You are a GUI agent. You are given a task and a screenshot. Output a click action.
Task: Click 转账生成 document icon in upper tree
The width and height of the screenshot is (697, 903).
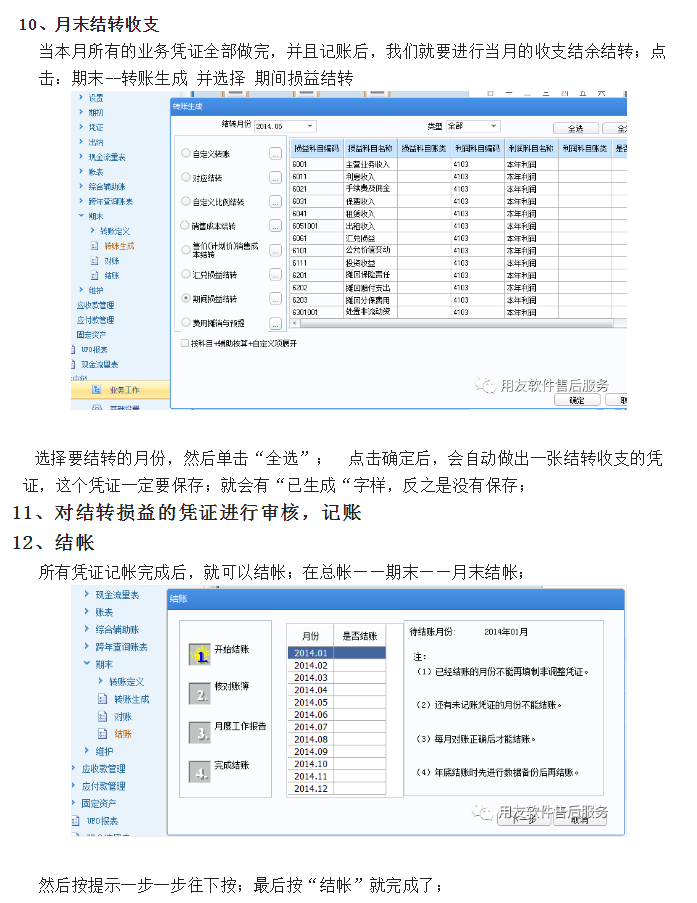(94, 246)
